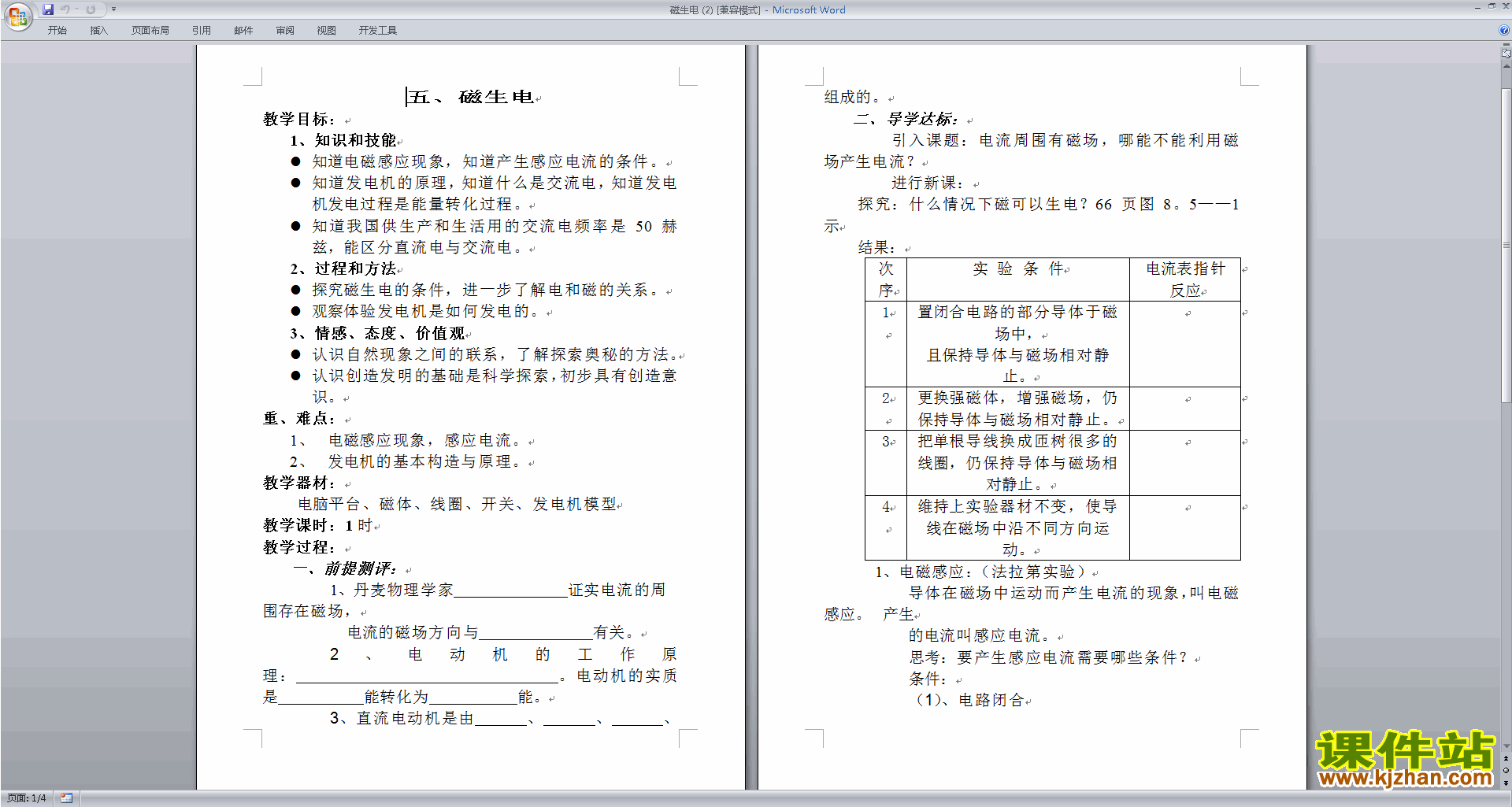
Task: Click table cell 置闭合电路的部分导体于磁场中
Action: 1017,344
